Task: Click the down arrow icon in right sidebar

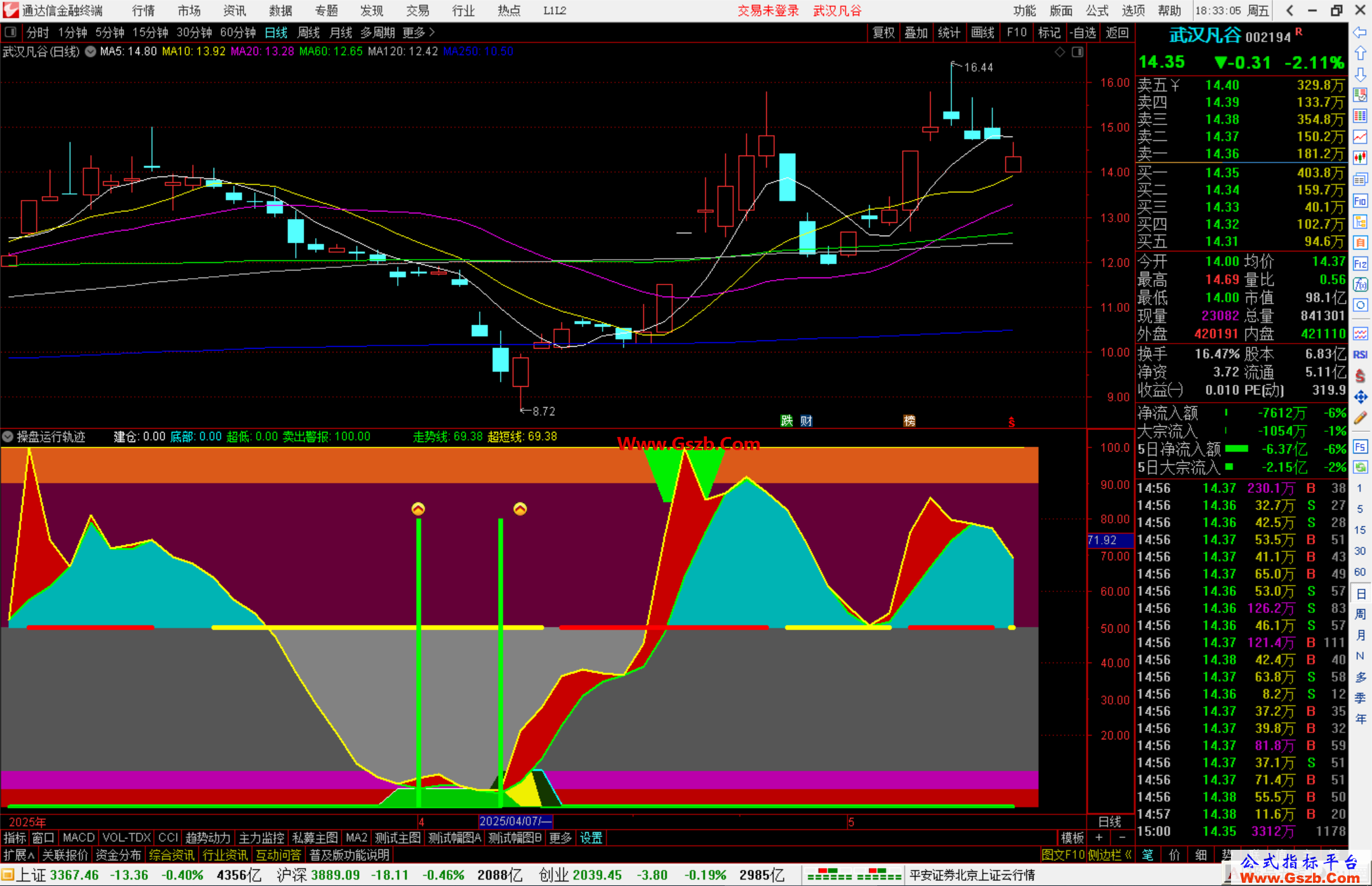Action: (x=1360, y=74)
